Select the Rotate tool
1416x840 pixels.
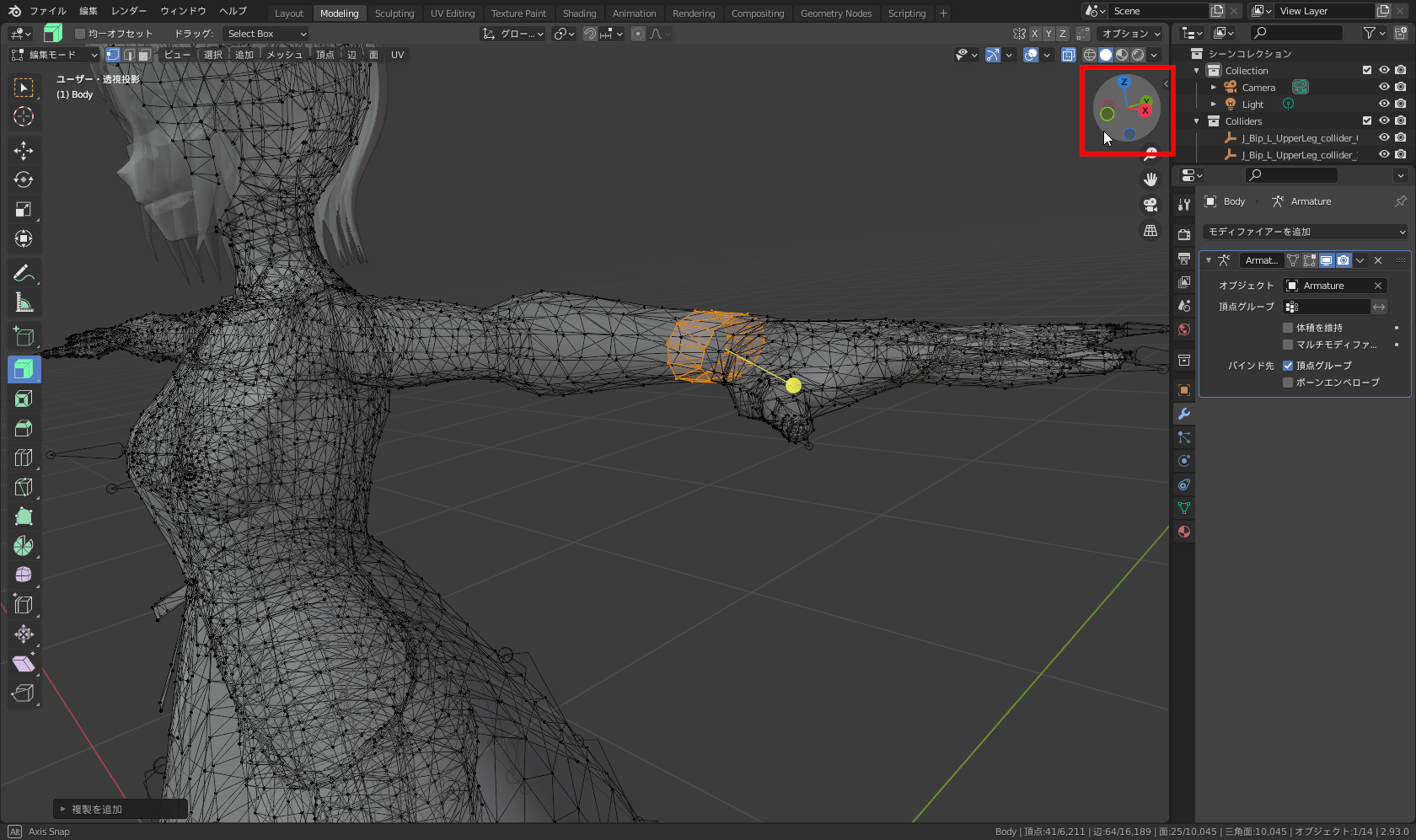[x=24, y=180]
